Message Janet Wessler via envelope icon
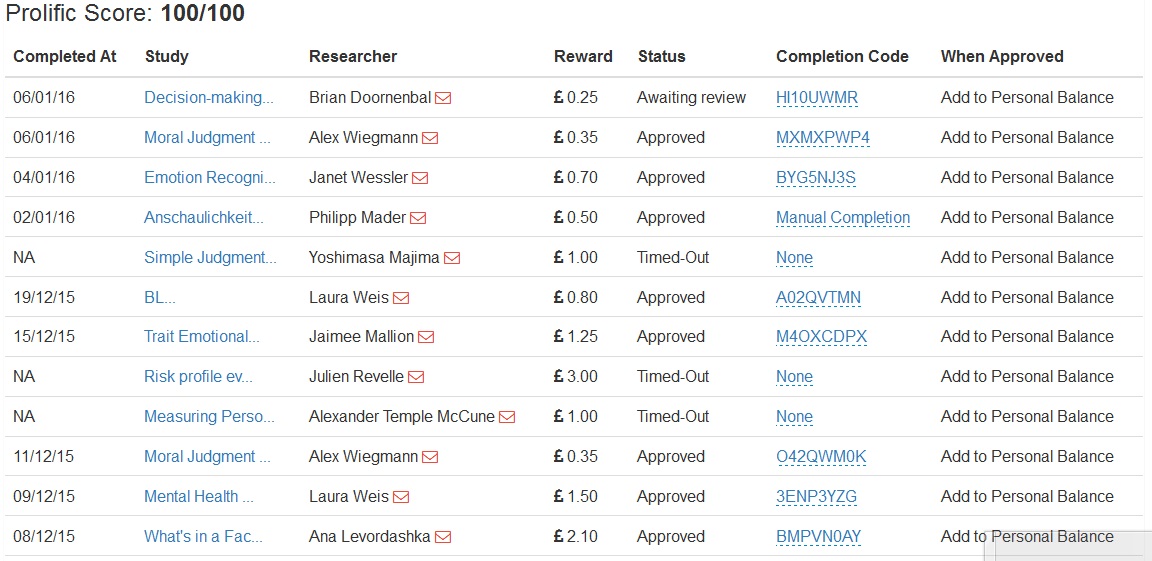Screen dimensions: 1152x561 [x=420, y=178]
